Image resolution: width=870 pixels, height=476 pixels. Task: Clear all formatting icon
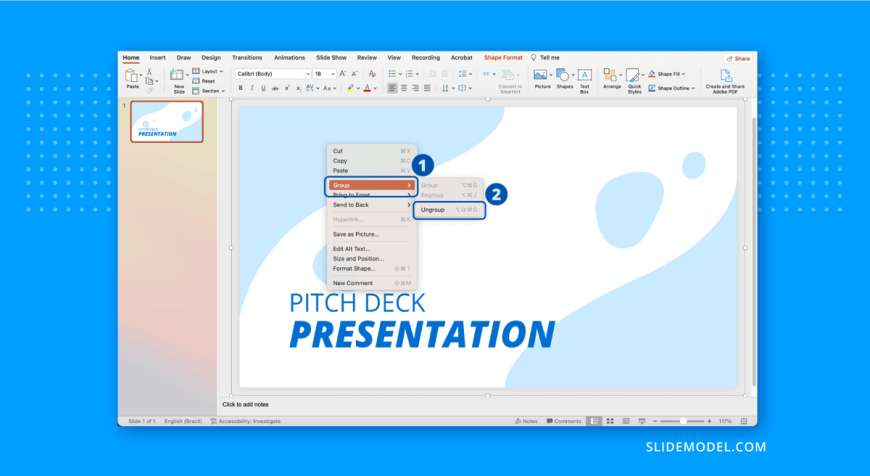coord(372,74)
